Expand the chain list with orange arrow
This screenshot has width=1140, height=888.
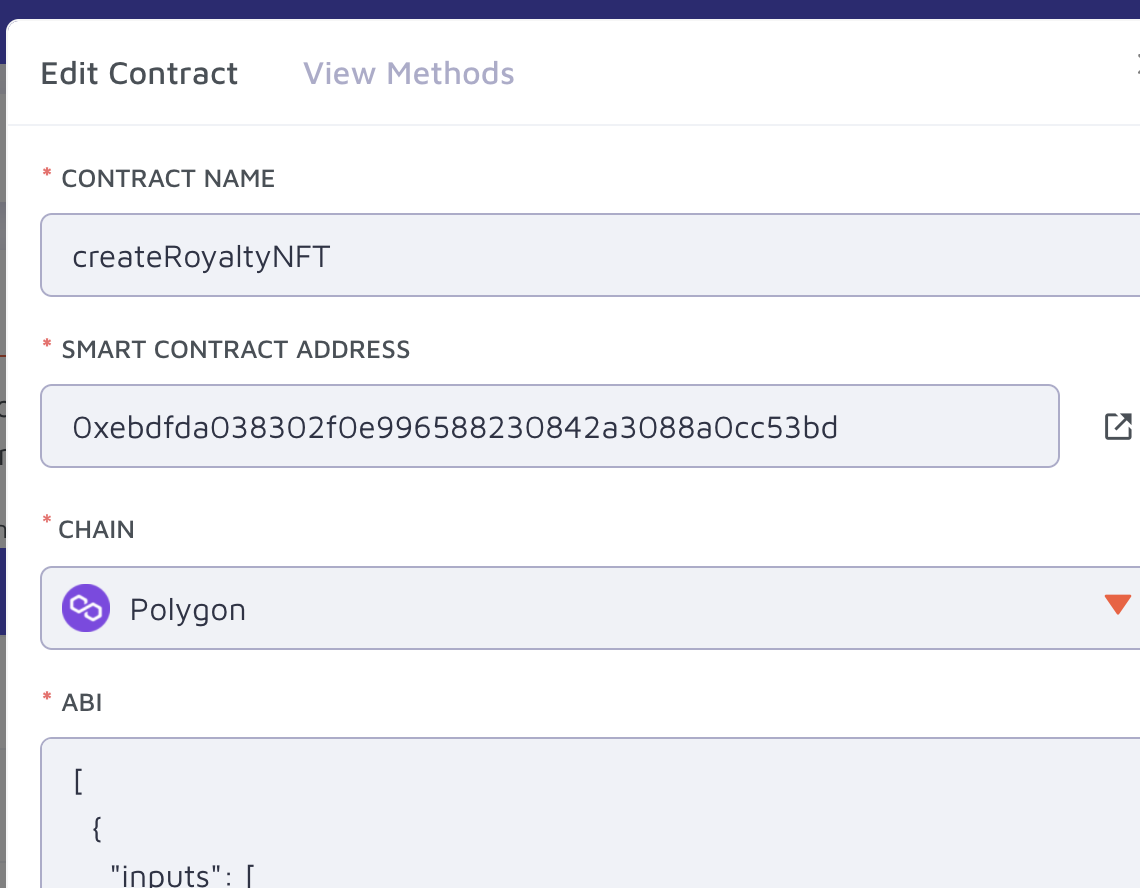(1117, 604)
